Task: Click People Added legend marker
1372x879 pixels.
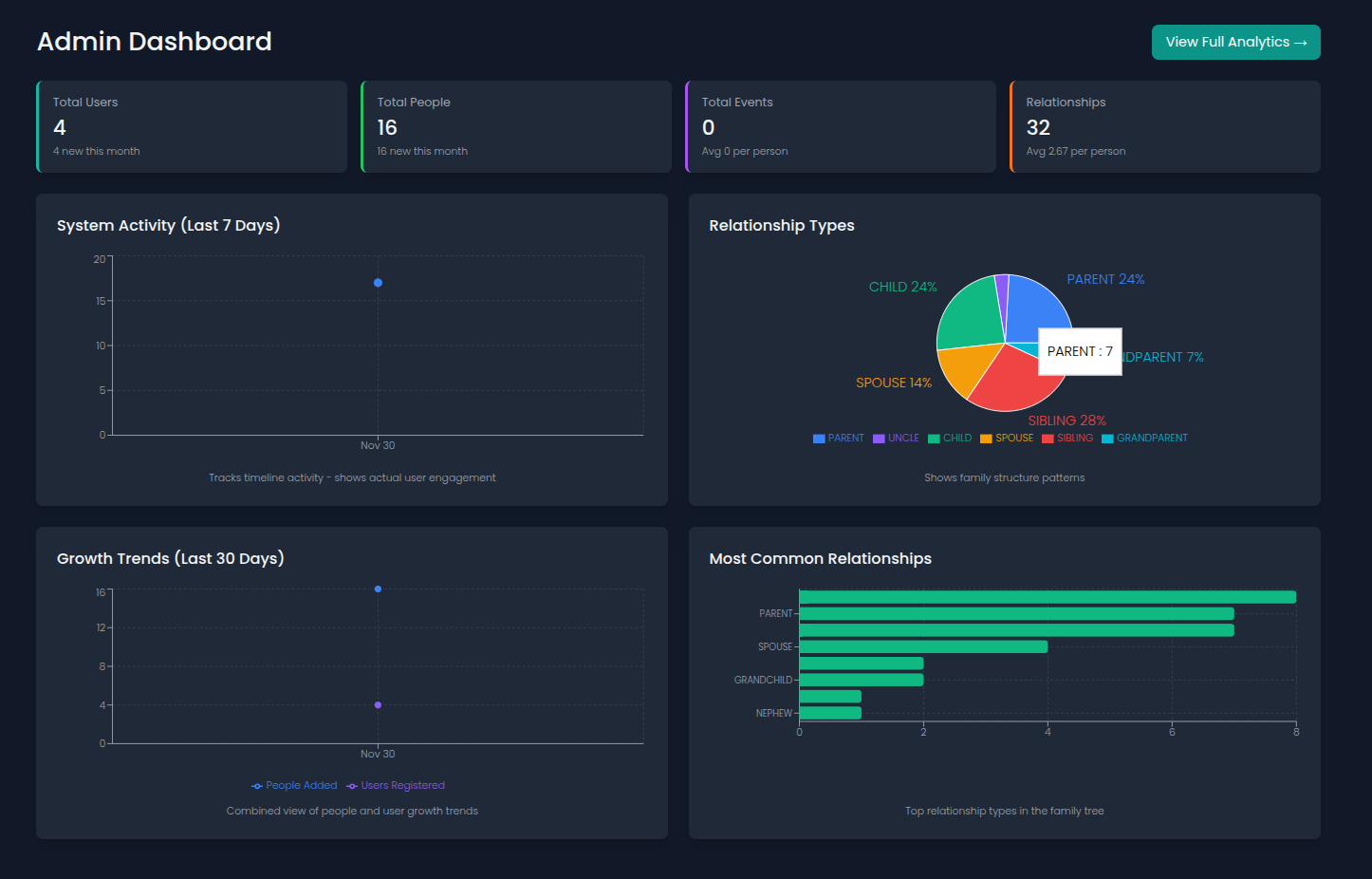Action: [x=257, y=786]
